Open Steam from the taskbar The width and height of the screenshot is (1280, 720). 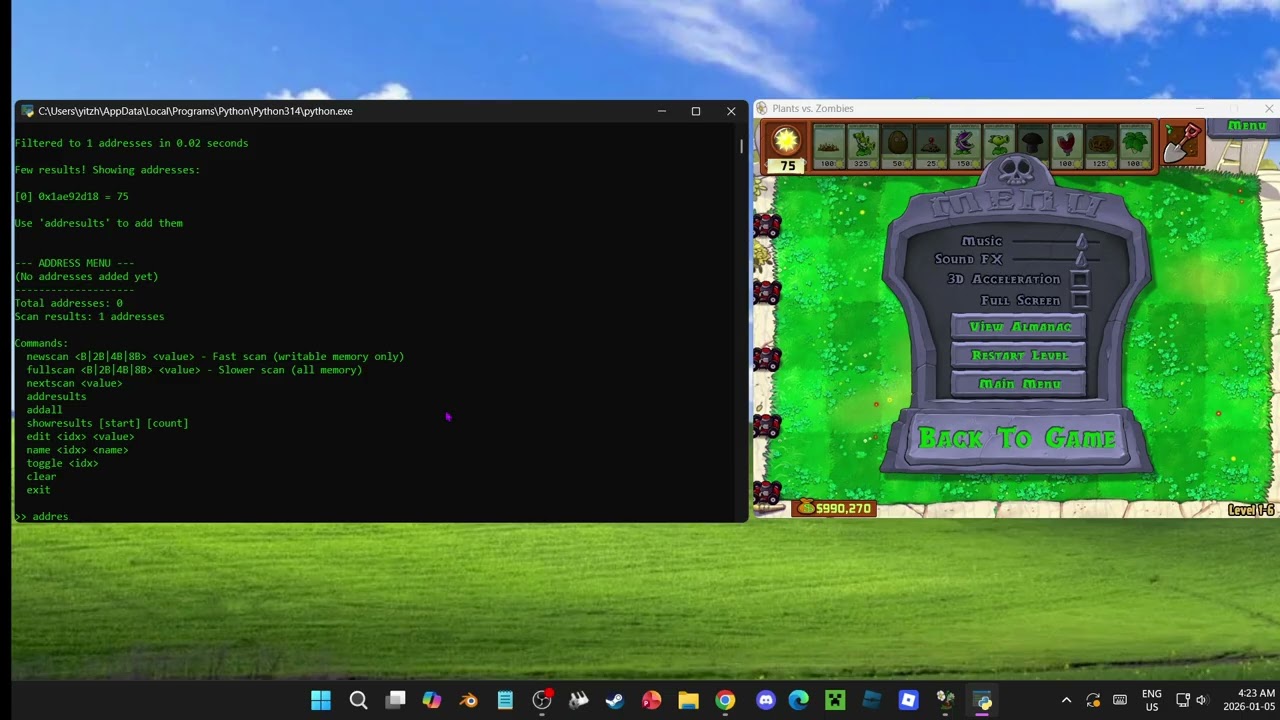(x=615, y=700)
